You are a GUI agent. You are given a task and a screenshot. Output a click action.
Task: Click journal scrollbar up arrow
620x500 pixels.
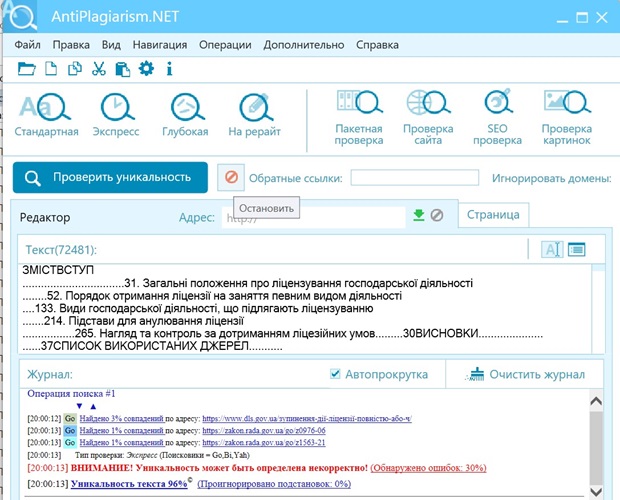pyautogui.click(x=595, y=401)
